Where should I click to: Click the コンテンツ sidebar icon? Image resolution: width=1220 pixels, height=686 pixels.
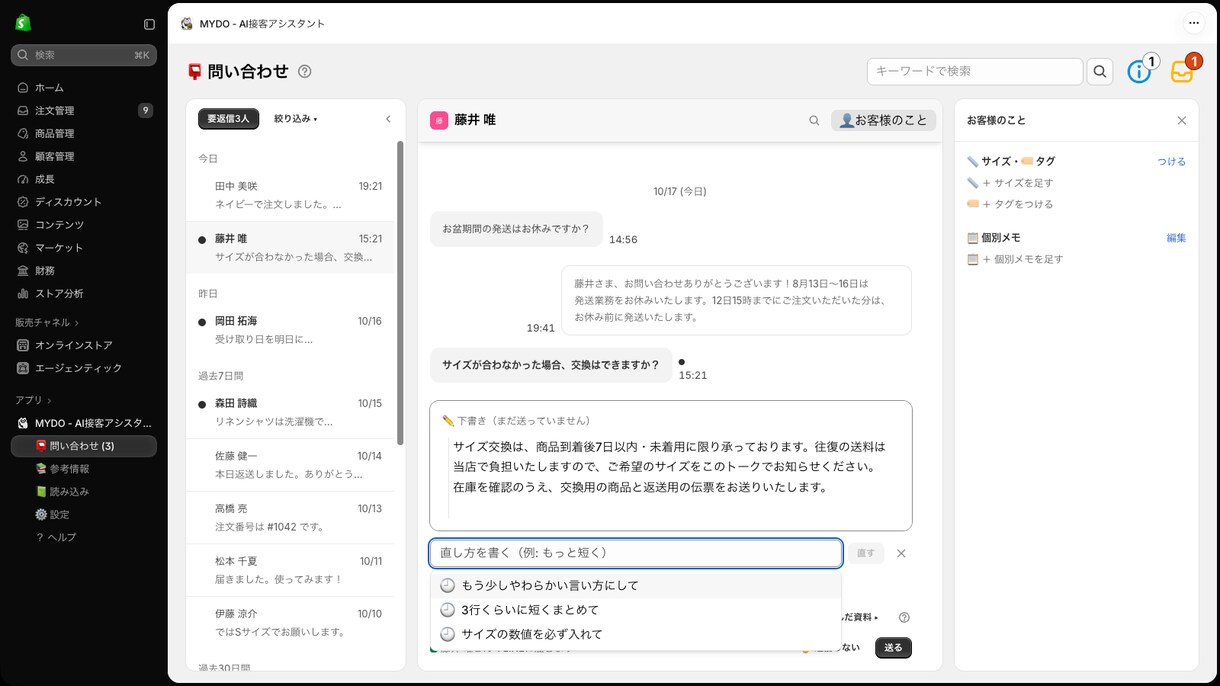pyautogui.click(x=23, y=225)
